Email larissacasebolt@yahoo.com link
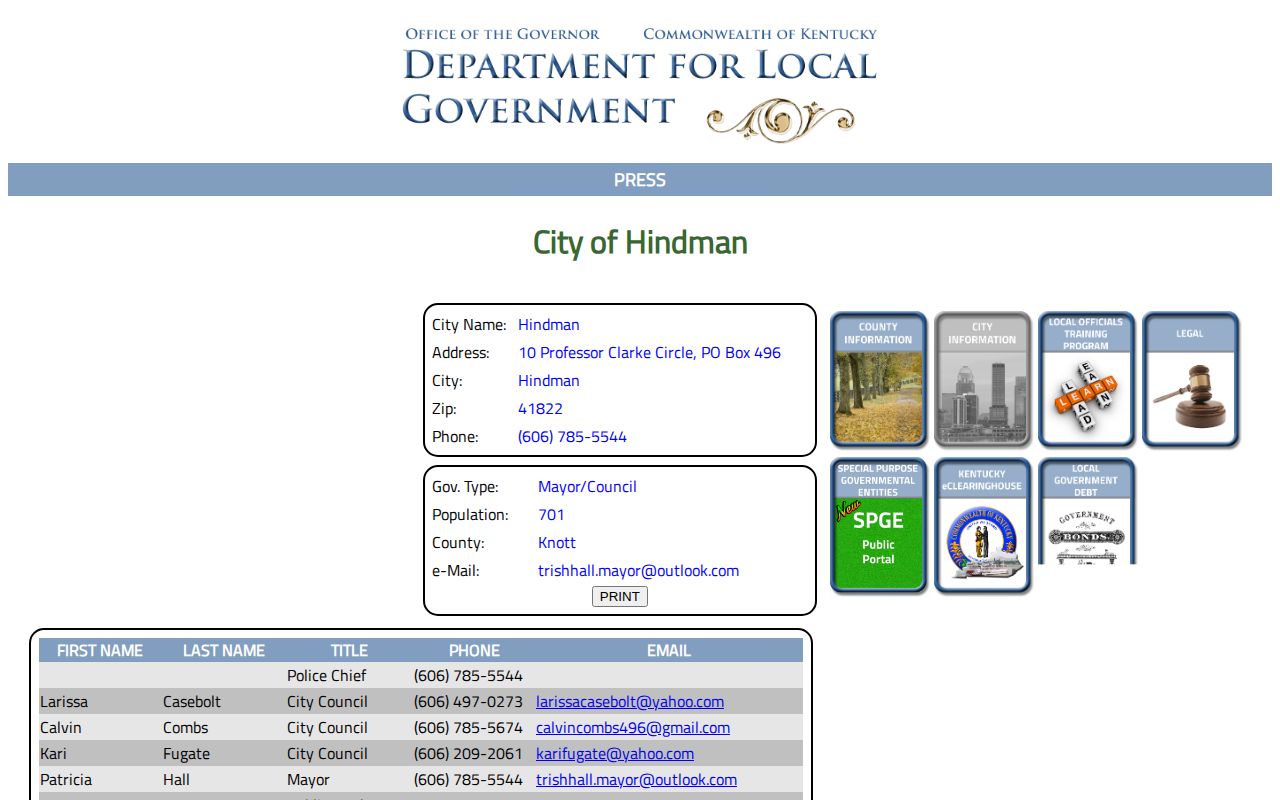Screen dimensions: 1280x800 click(630, 702)
